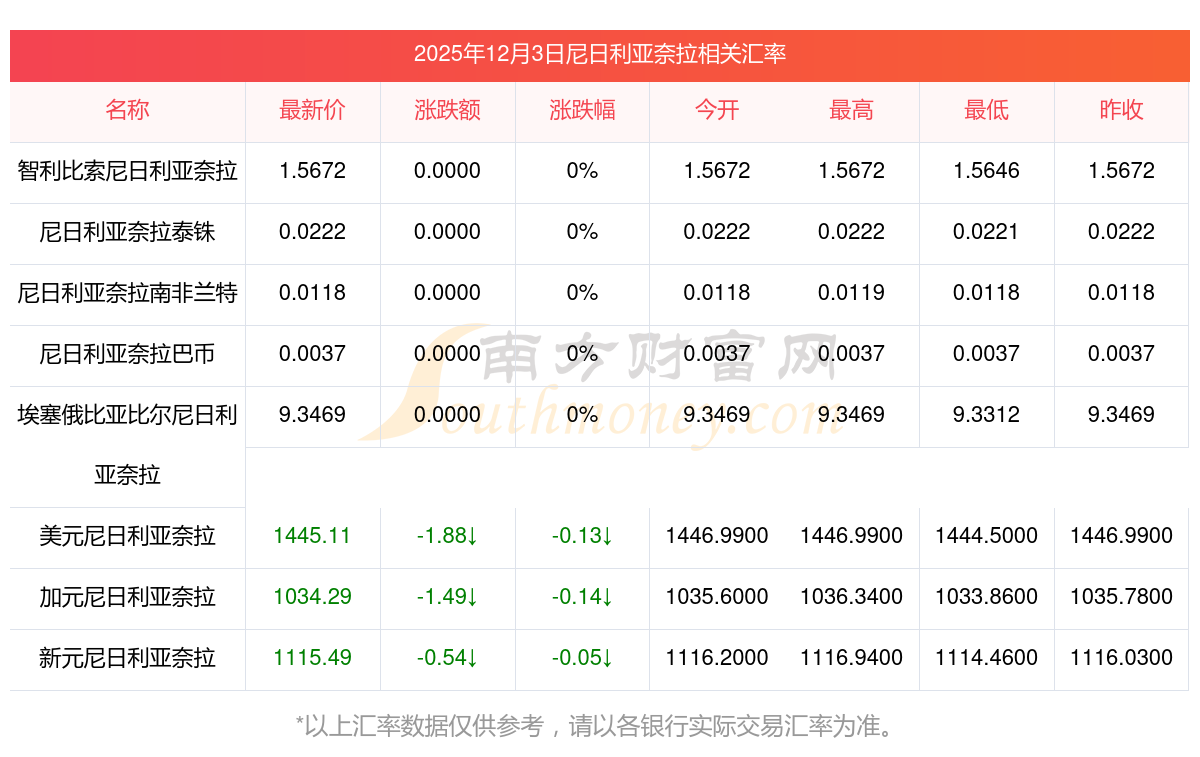The width and height of the screenshot is (1200, 757).
Task: Click lowest value 0.0221 in 泰铢 row
Action: [986, 232]
